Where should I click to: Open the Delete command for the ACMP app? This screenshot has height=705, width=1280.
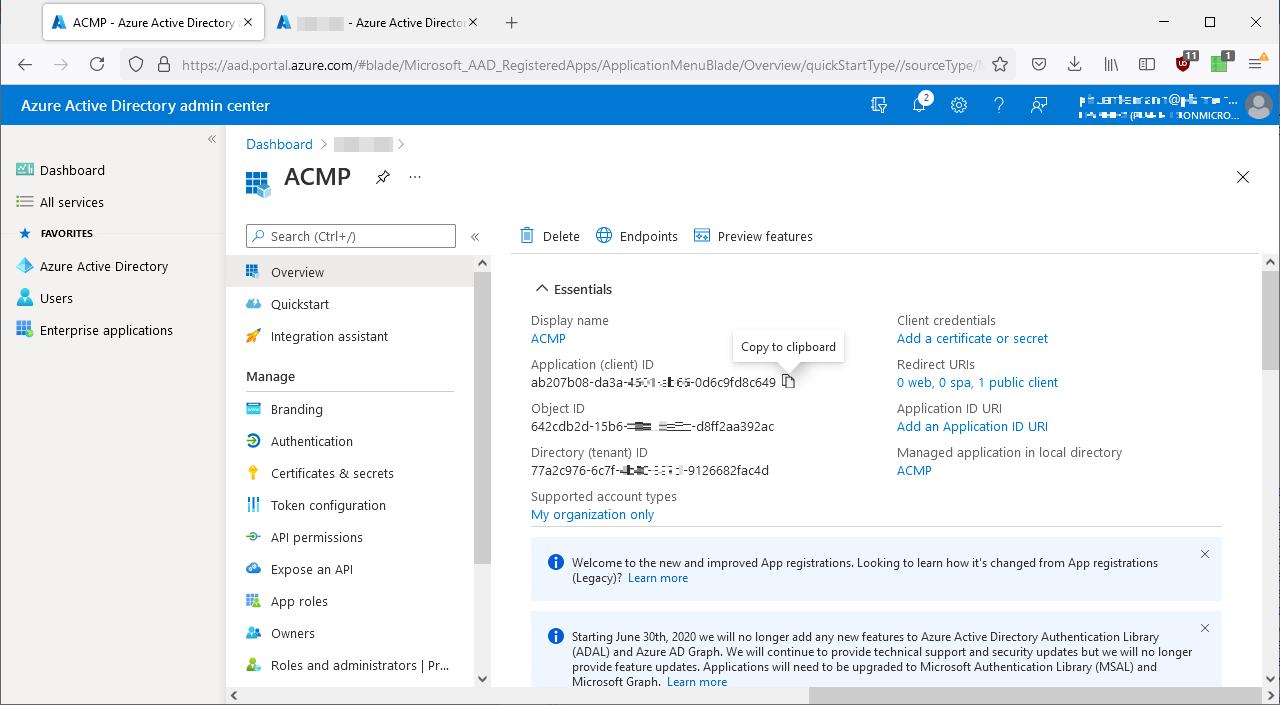pyautogui.click(x=549, y=236)
